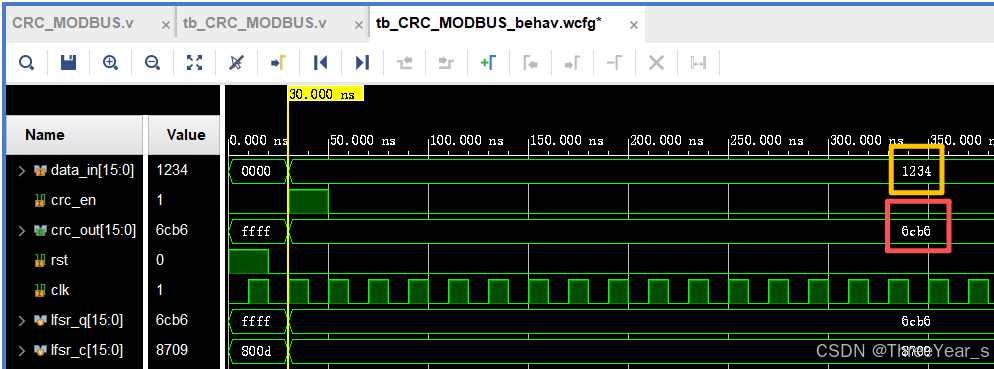Click the Go to Cursor icon
994x369 pixels.
pos(278,62)
